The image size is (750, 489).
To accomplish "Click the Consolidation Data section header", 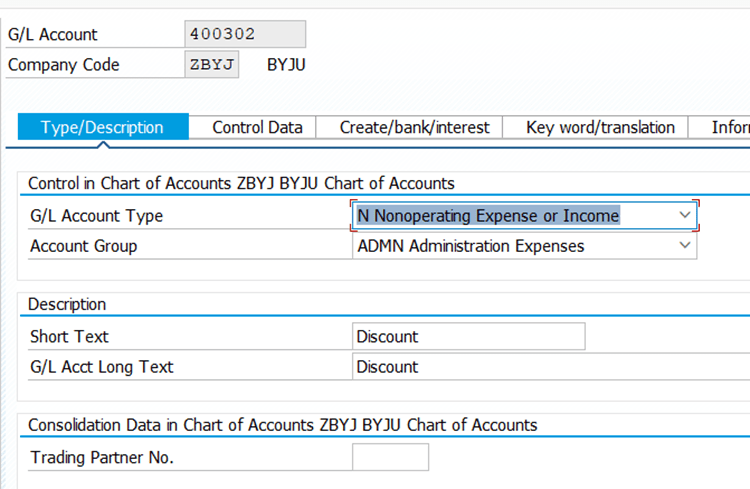I will [x=282, y=425].
